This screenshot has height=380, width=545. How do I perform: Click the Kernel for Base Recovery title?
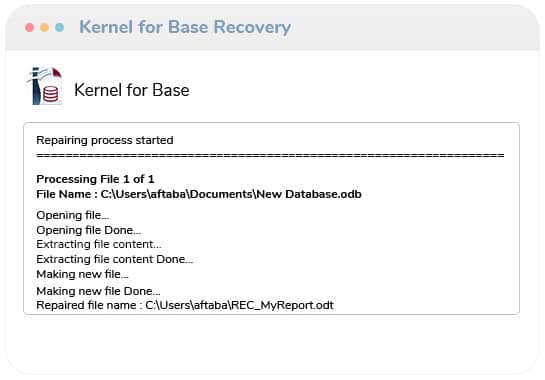[185, 27]
